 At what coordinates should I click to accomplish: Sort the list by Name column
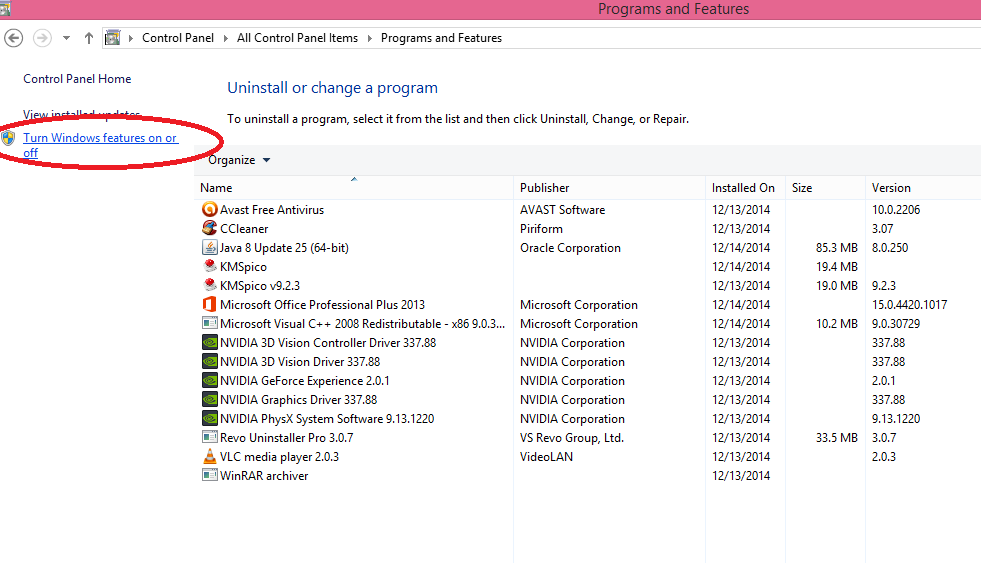coord(353,188)
